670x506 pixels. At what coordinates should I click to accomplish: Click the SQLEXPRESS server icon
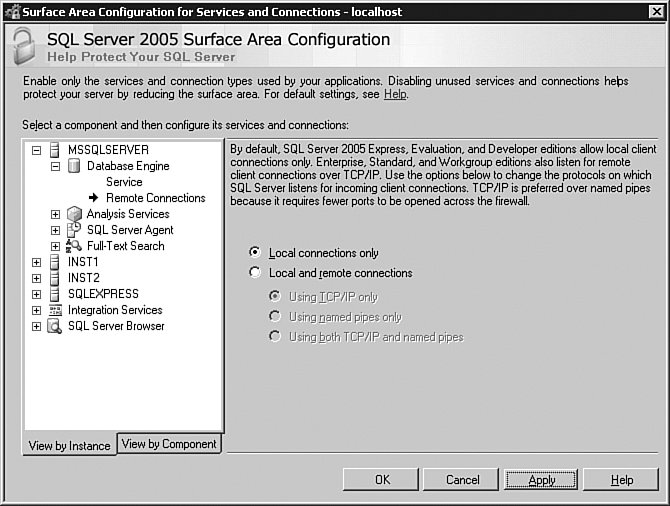pos(55,294)
